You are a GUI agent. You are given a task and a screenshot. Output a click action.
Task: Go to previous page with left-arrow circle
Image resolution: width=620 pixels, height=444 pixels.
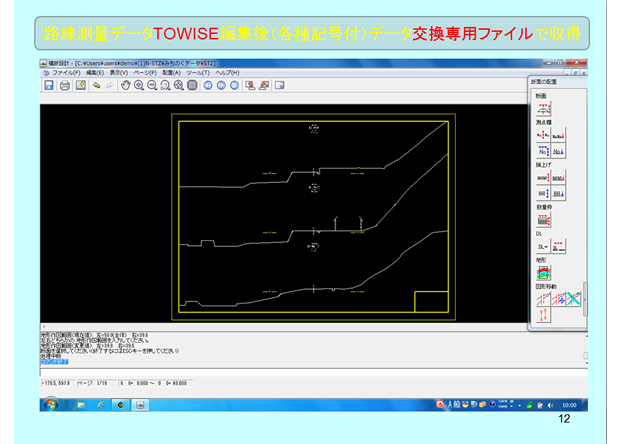208,85
